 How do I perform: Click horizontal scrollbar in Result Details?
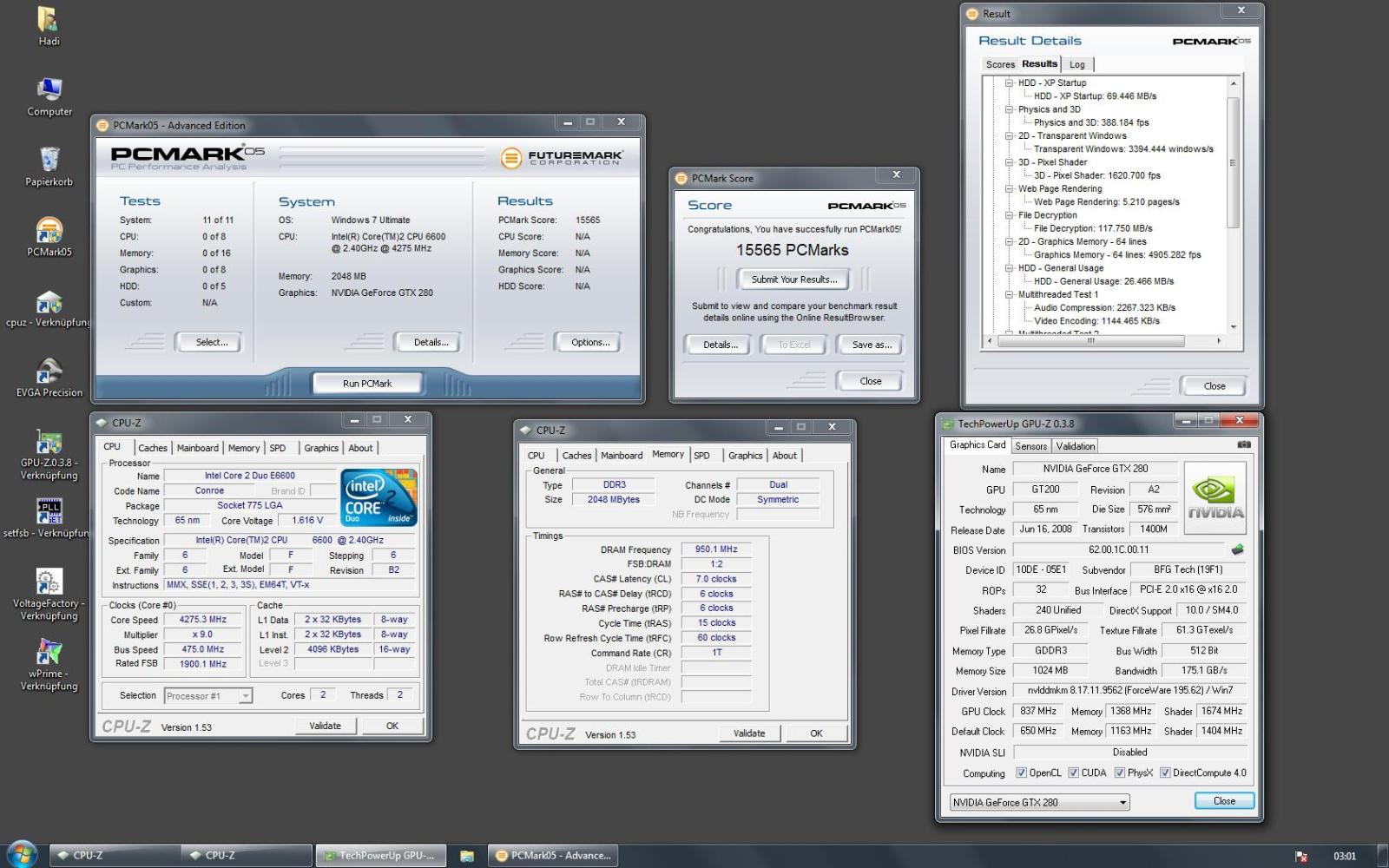(x=1090, y=341)
